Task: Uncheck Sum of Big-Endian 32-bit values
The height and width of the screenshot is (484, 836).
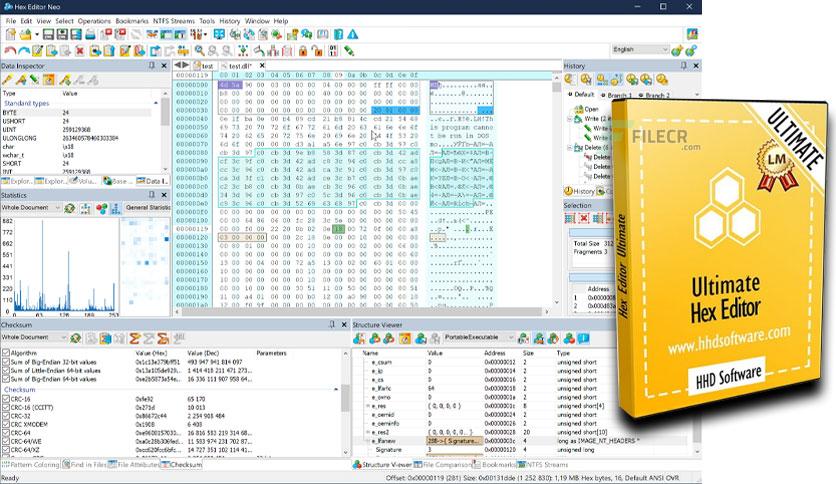Action: tap(6, 362)
